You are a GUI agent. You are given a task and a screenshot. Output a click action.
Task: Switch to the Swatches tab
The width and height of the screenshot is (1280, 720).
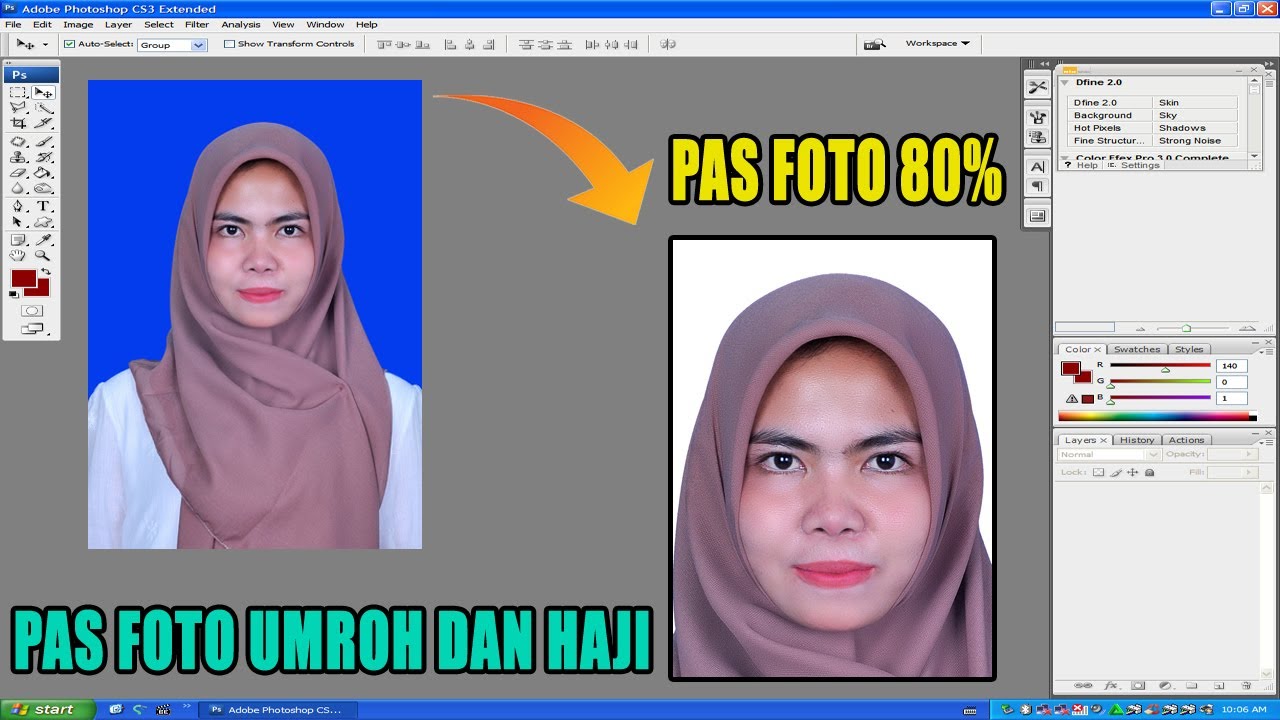tap(1137, 349)
